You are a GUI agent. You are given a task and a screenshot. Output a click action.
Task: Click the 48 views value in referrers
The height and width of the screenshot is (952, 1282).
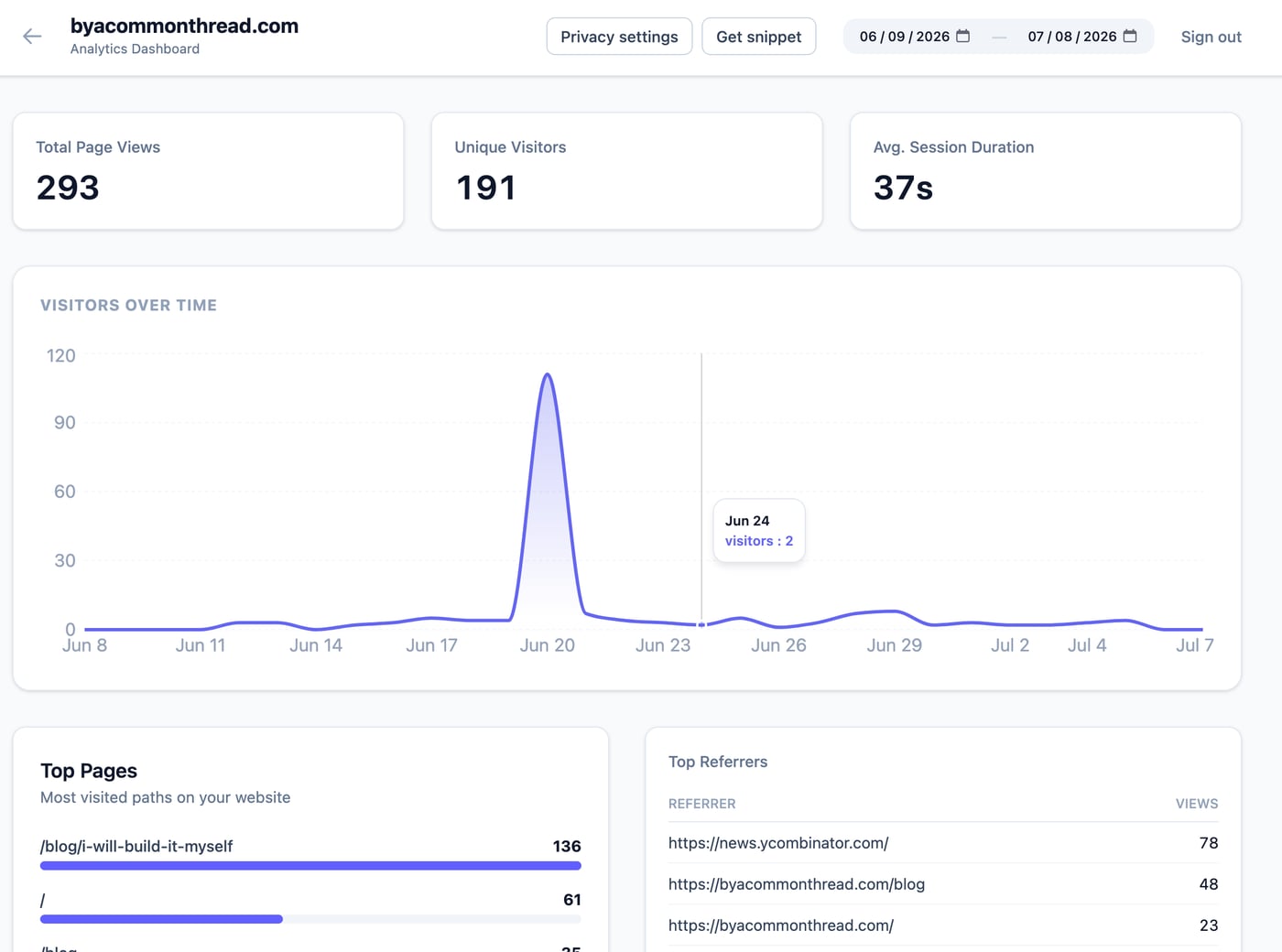click(1209, 884)
